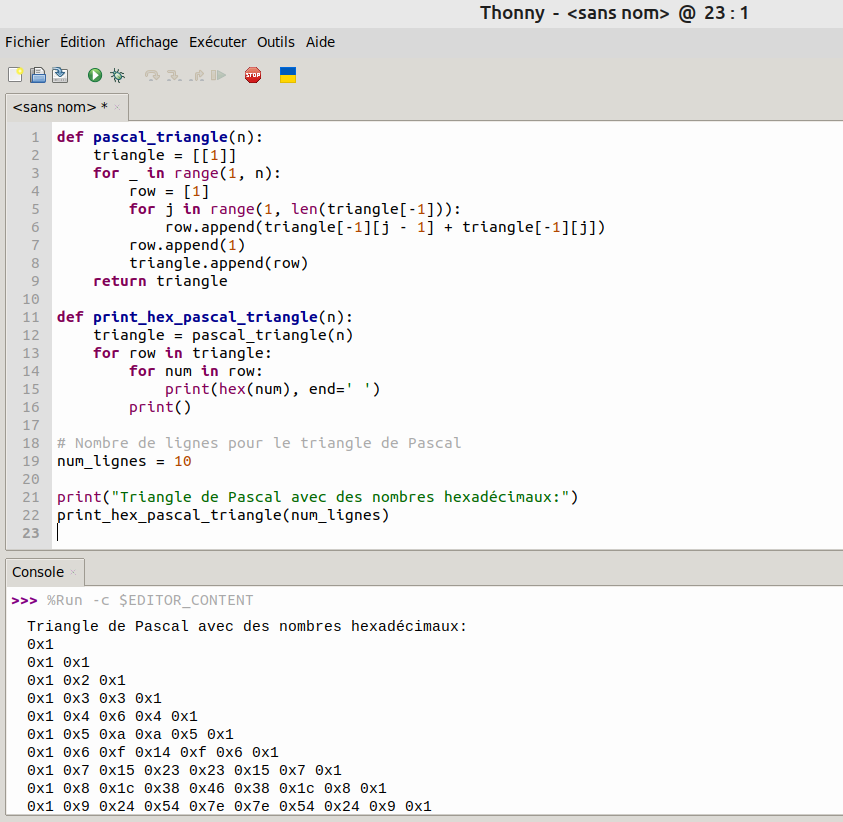Run the current script with green play icon
Viewport: 843px width, 822px height.
click(x=95, y=75)
